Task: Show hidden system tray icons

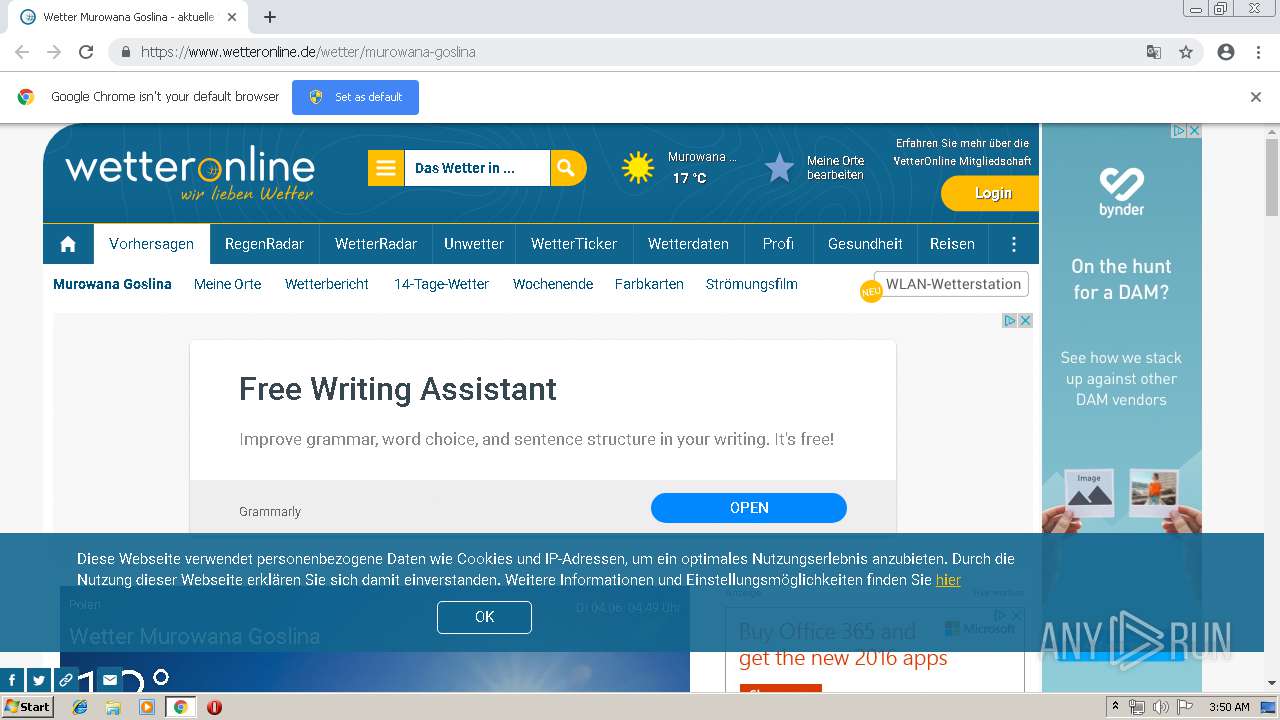Action: (x=1115, y=707)
